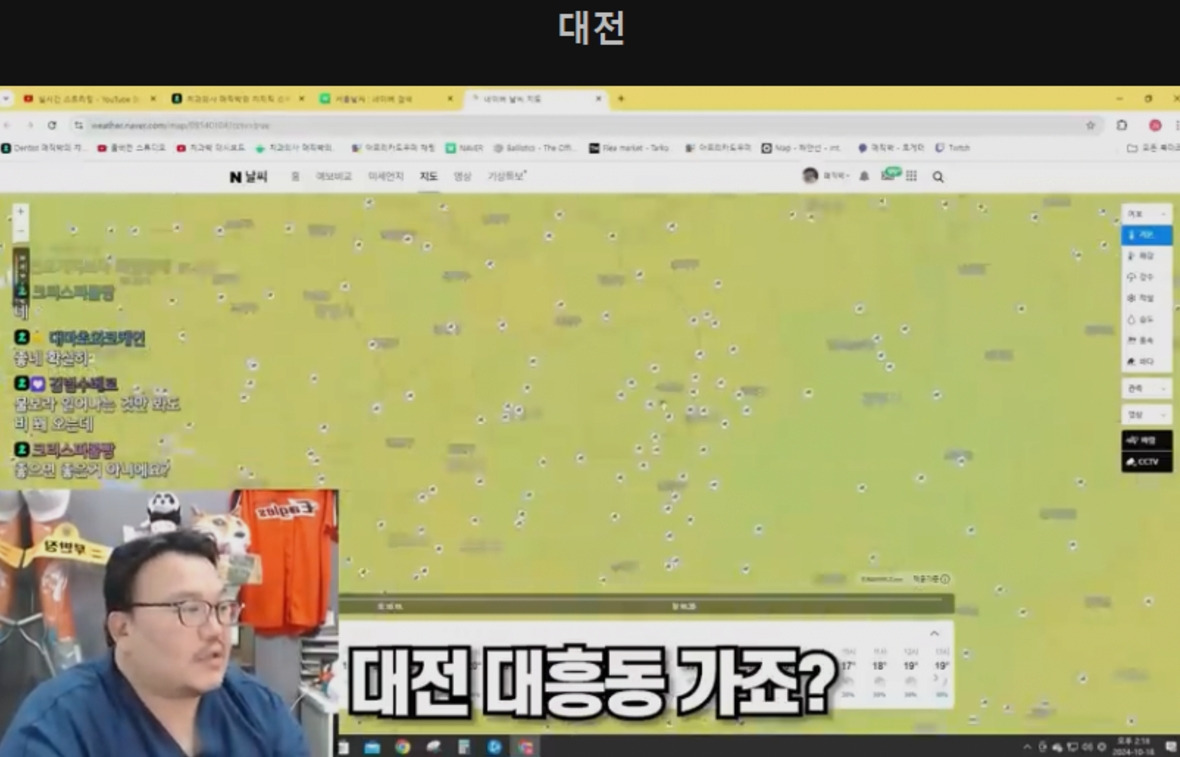Select the second map layer with thermometer-wind icon
Image resolution: width=1180 pixels, height=757 pixels.
1146,256
